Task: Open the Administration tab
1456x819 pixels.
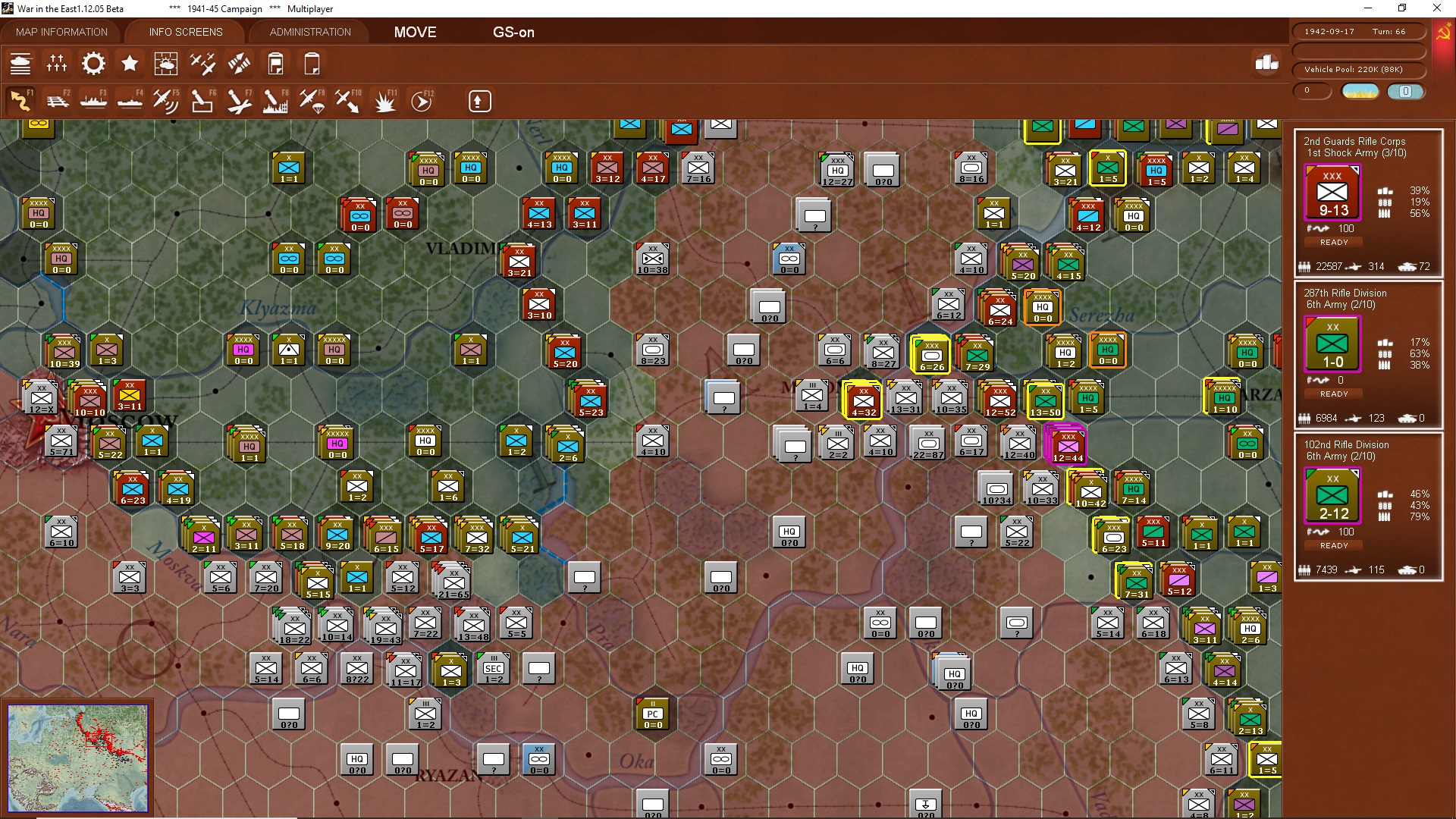Action: coord(310,32)
